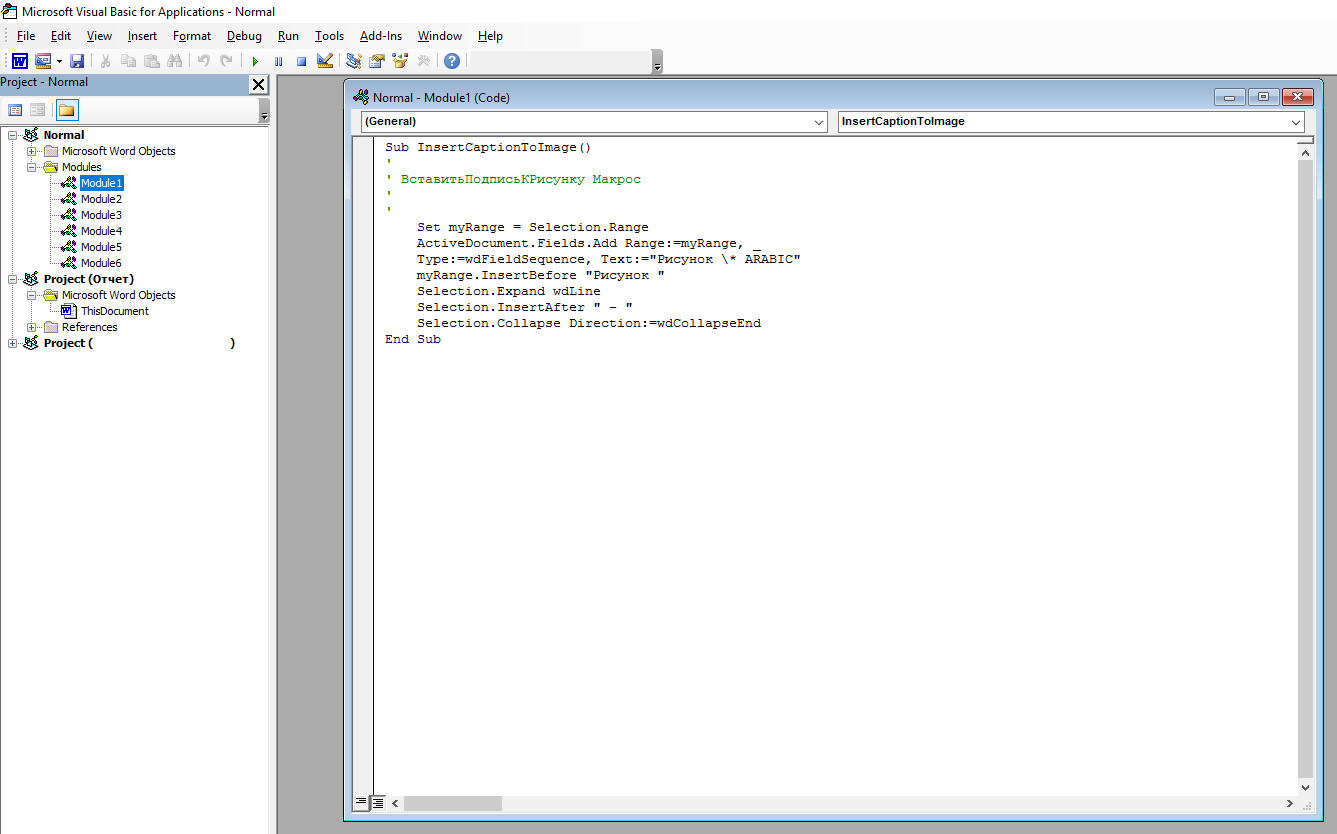Click the Reset stop icon

point(301,61)
